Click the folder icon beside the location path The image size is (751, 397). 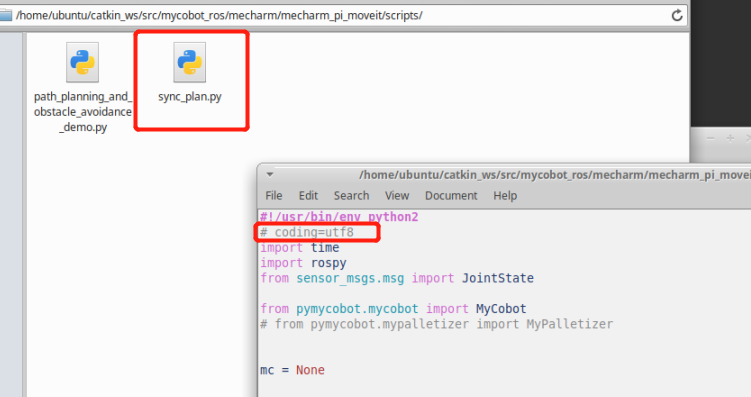[x=5, y=15]
